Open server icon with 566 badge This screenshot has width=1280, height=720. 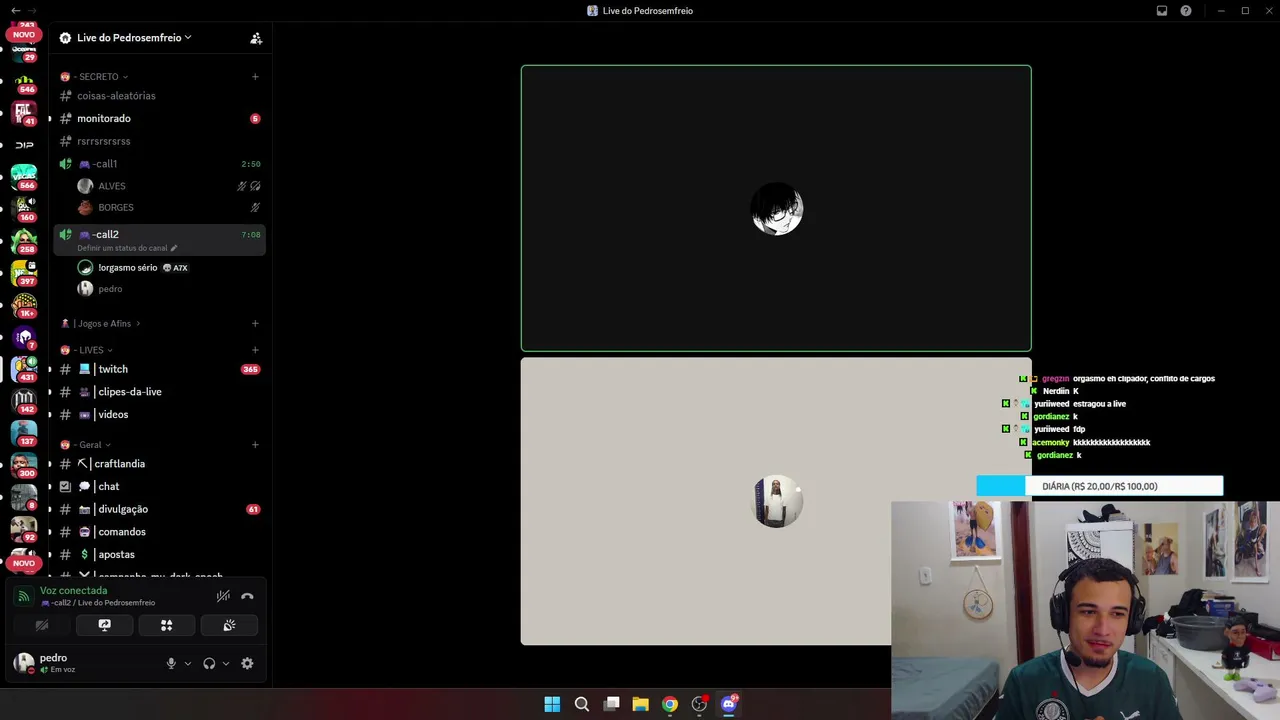[x=24, y=177]
